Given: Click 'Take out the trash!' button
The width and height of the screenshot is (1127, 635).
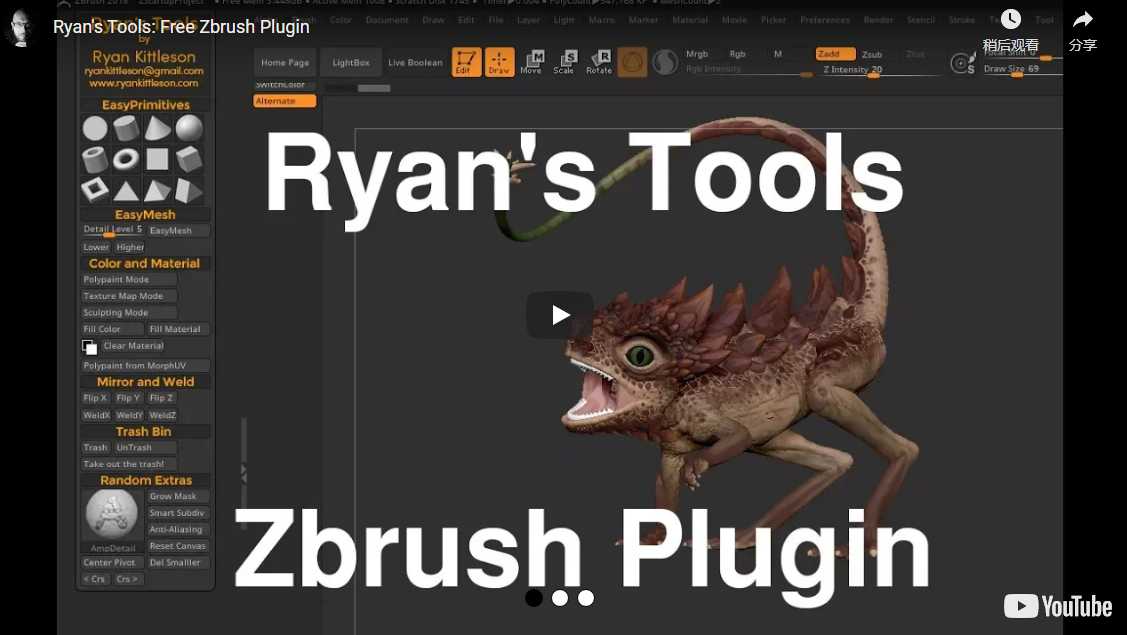Looking at the screenshot, I should (129, 465).
